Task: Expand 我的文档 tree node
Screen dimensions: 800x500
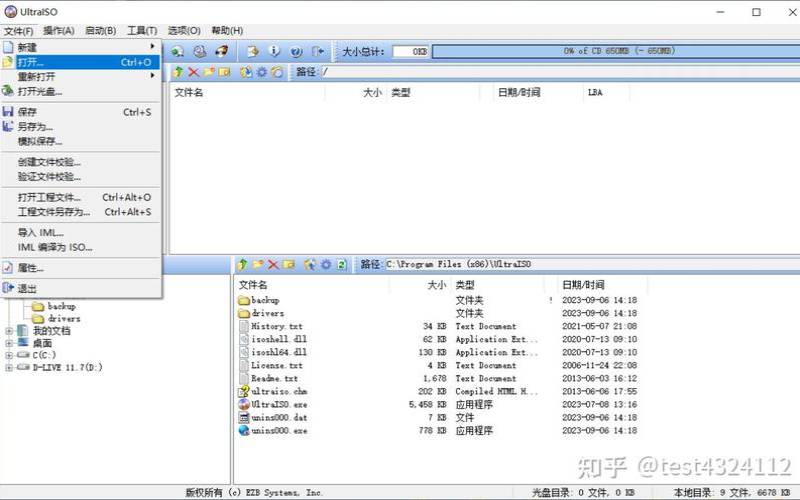Action: pos(9,331)
